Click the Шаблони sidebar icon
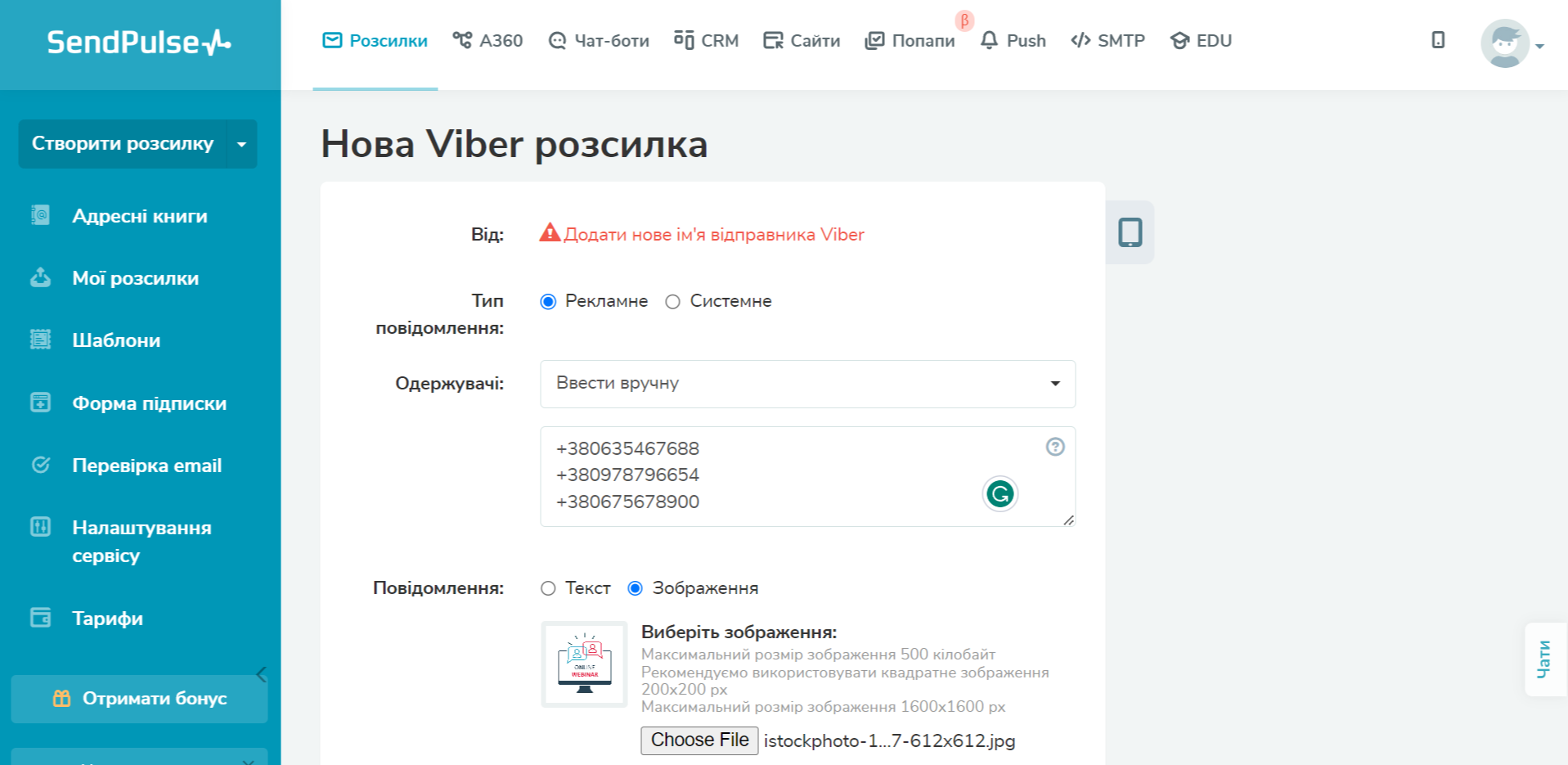Viewport: 1568px width, 765px height. coord(40,340)
